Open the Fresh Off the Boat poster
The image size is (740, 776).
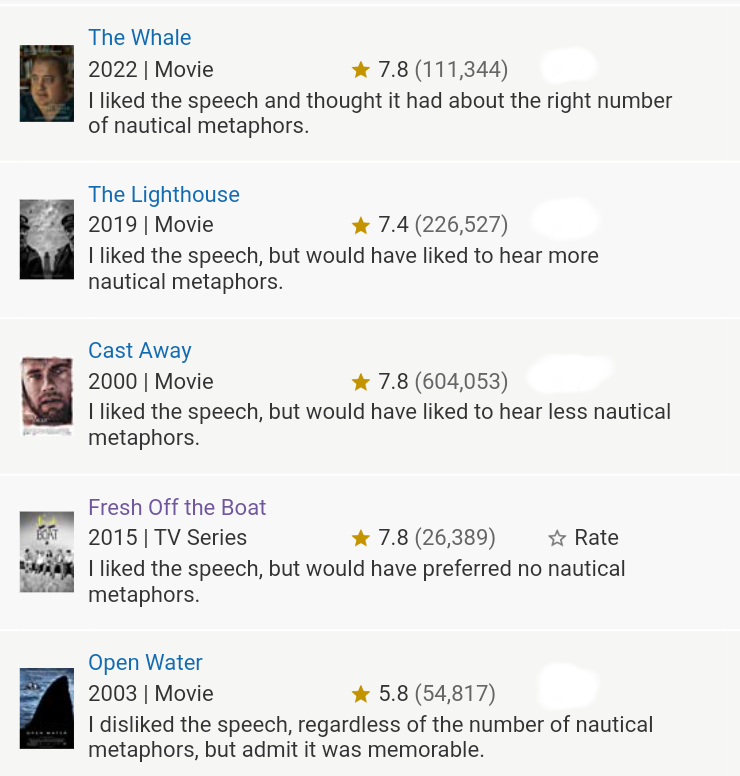pos(47,552)
